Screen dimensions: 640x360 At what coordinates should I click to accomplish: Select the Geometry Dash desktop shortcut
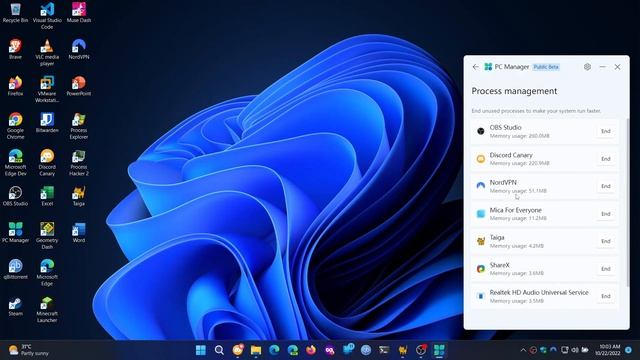(47, 236)
